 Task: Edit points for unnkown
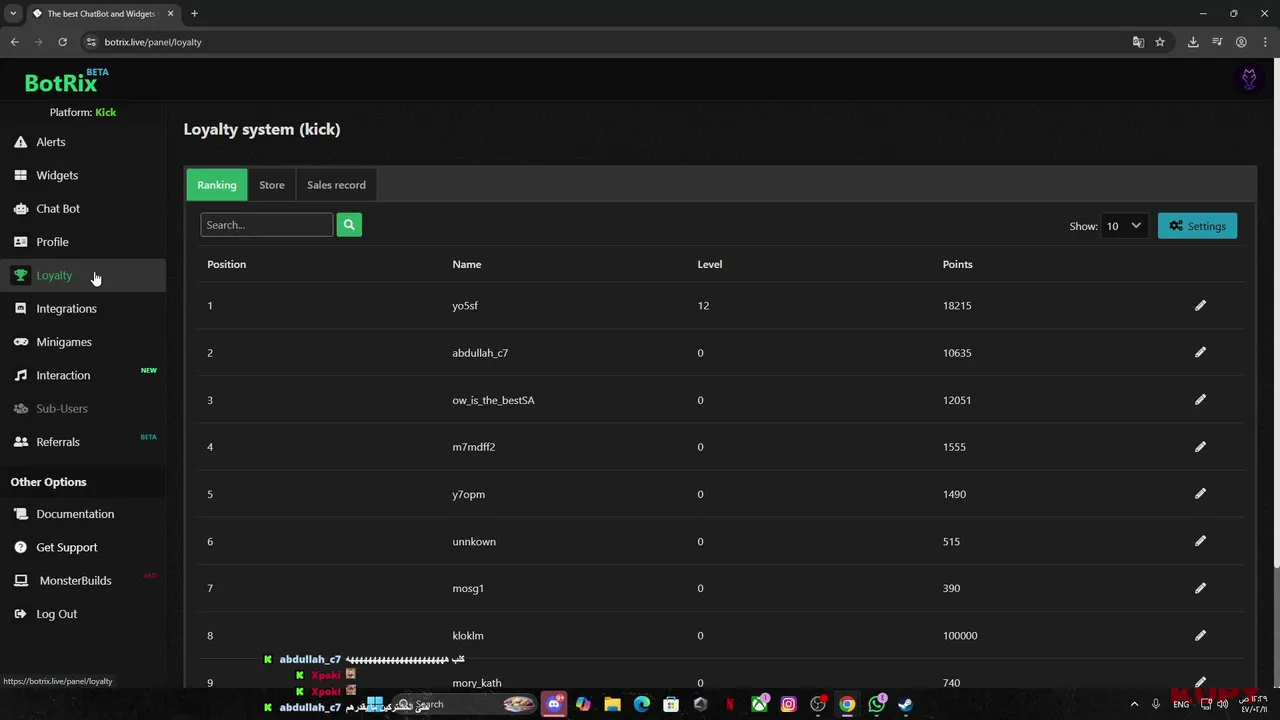point(1200,541)
